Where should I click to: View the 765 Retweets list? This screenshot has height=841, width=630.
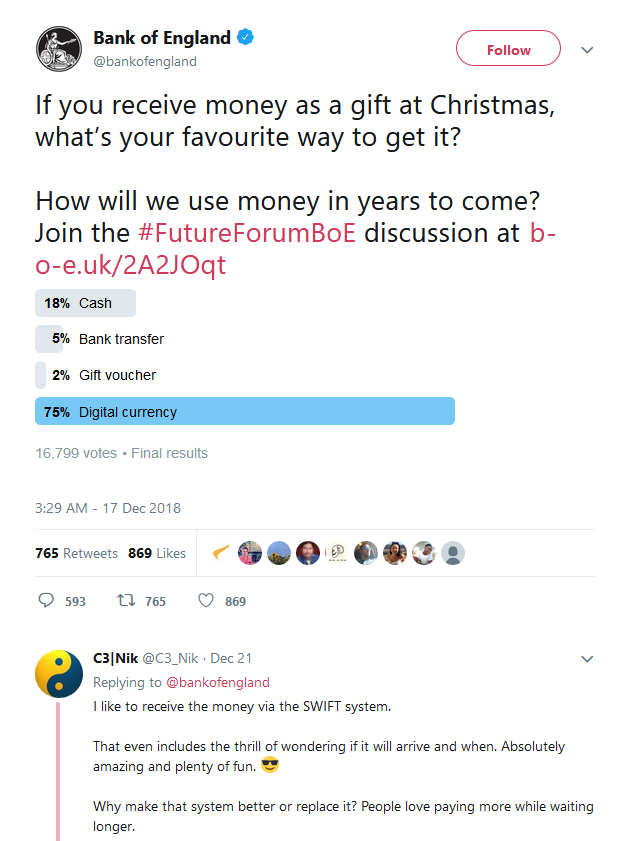77,553
